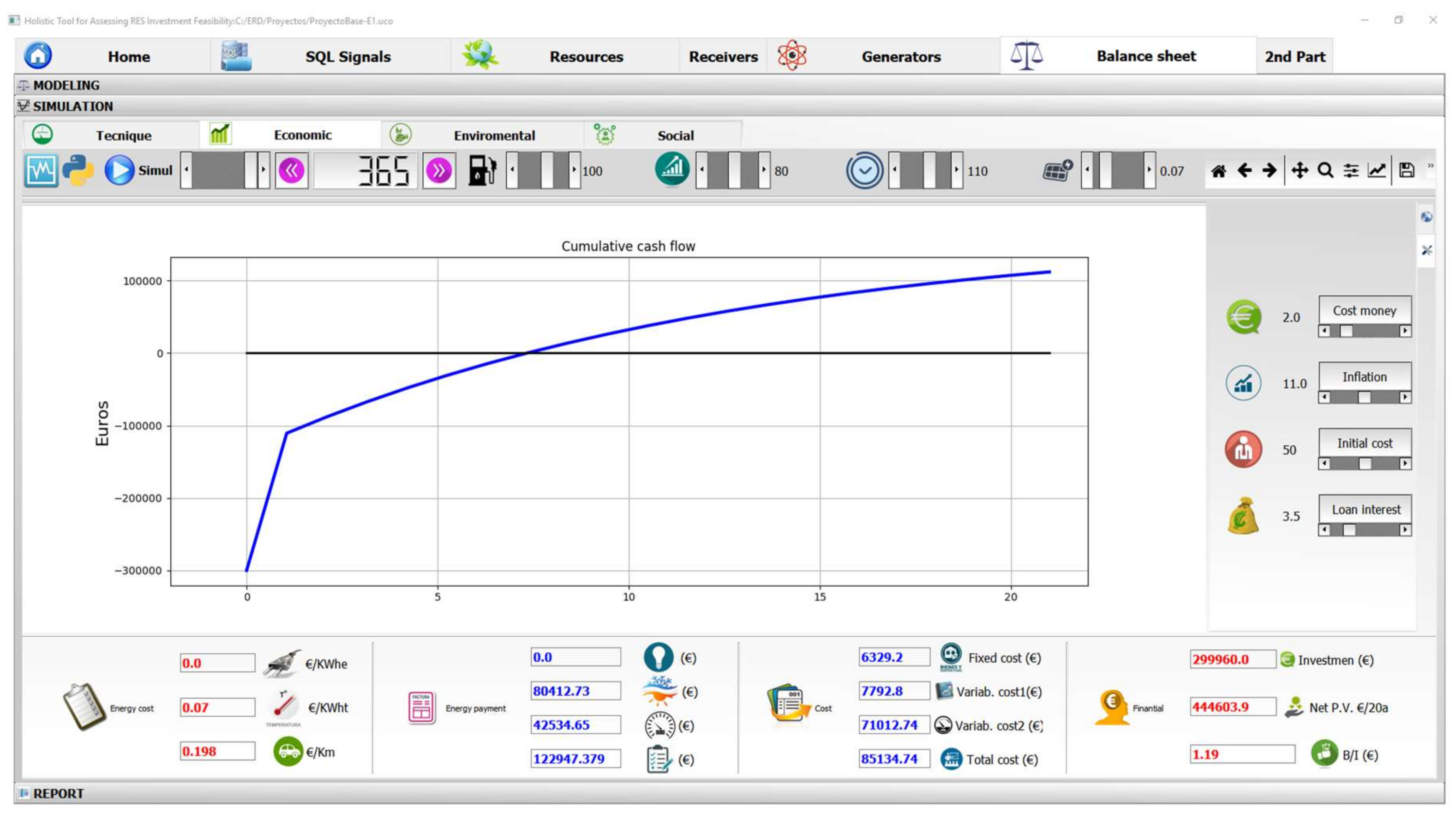Image resolution: width=1456 pixels, height=815 pixels.
Task: Collapse the SIMULATION section
Action: click(x=73, y=106)
